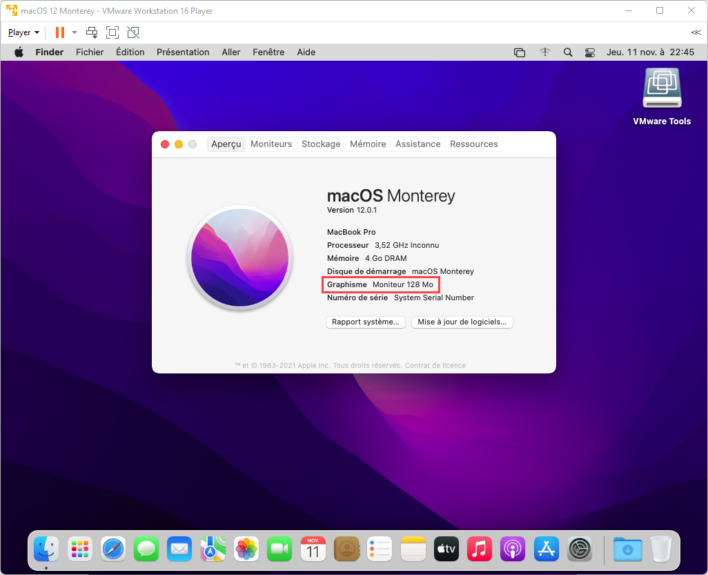The image size is (708, 575).
Task: Open the Apple menu
Action: (x=18, y=52)
